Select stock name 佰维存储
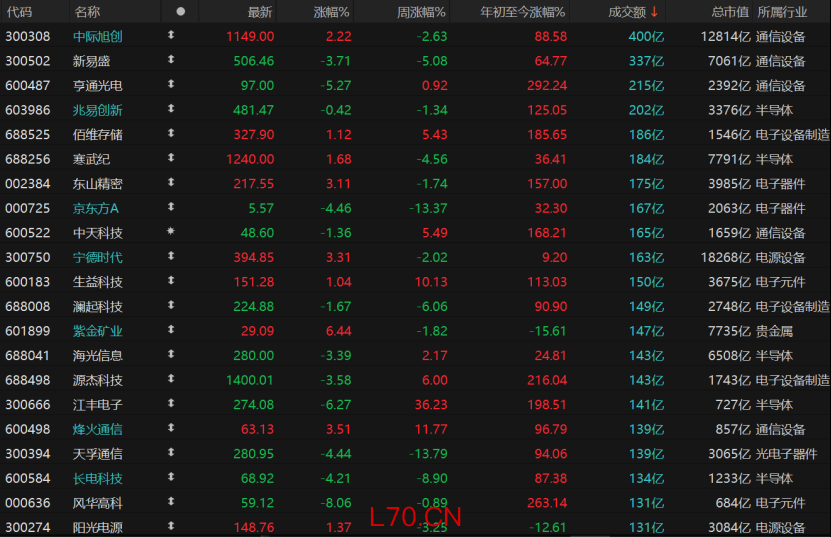The image size is (831, 537). (x=98, y=135)
